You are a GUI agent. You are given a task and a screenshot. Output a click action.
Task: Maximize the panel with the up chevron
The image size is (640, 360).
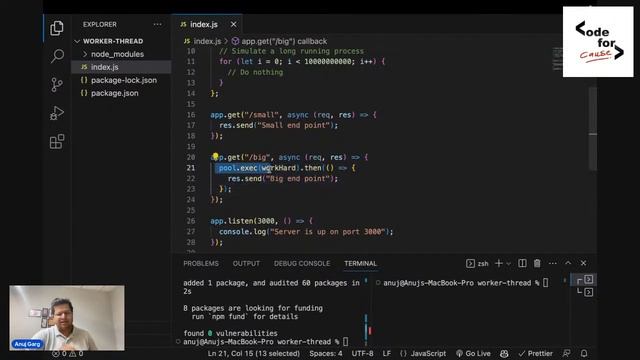[x=568, y=263]
